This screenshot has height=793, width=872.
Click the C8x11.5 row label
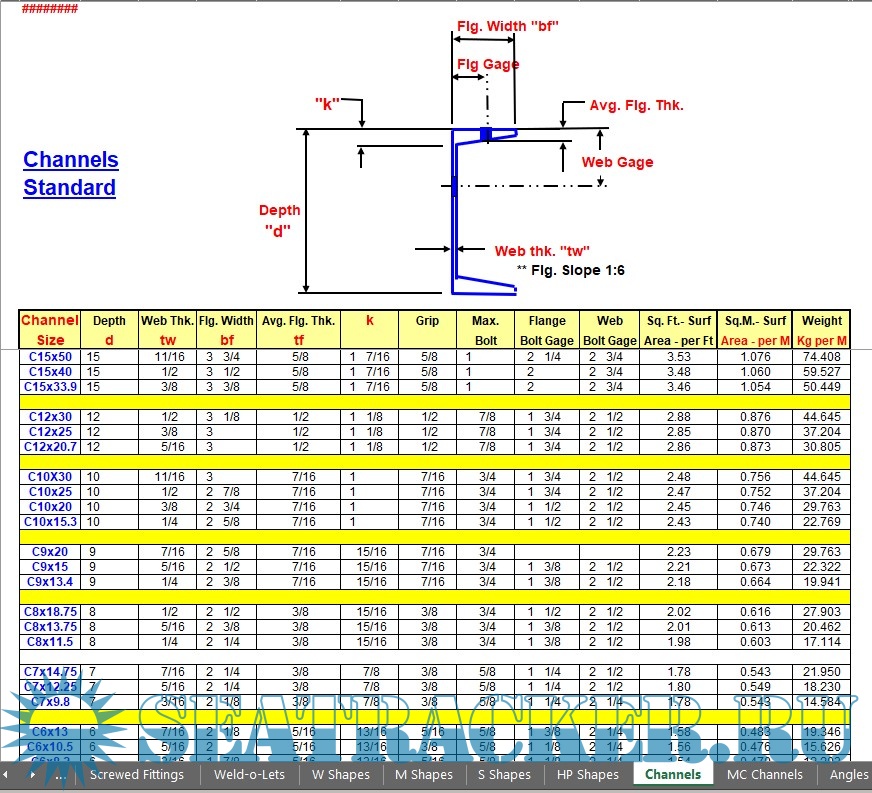[x=50, y=642]
